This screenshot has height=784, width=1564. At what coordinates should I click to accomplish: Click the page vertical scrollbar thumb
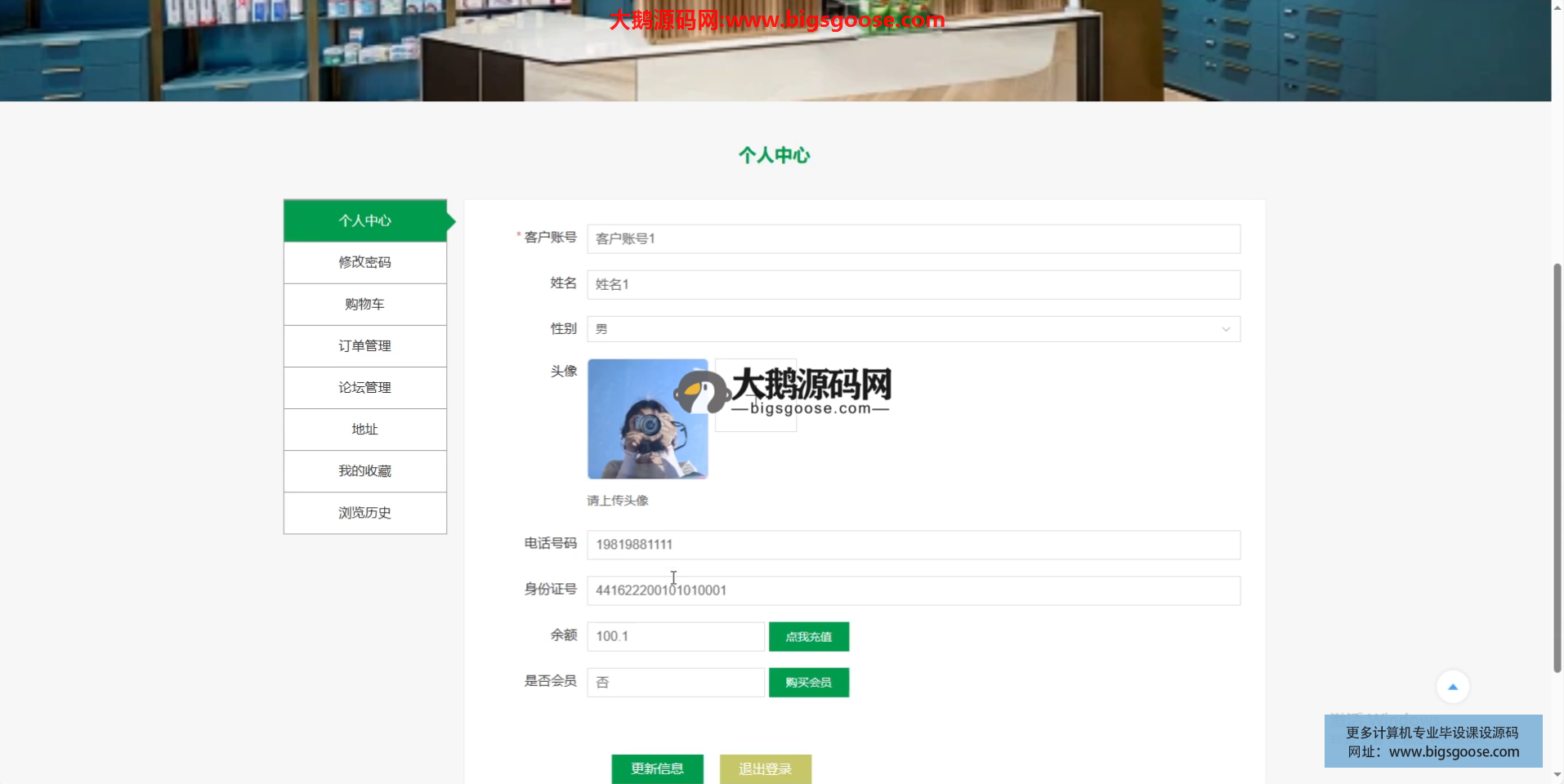point(1557,467)
